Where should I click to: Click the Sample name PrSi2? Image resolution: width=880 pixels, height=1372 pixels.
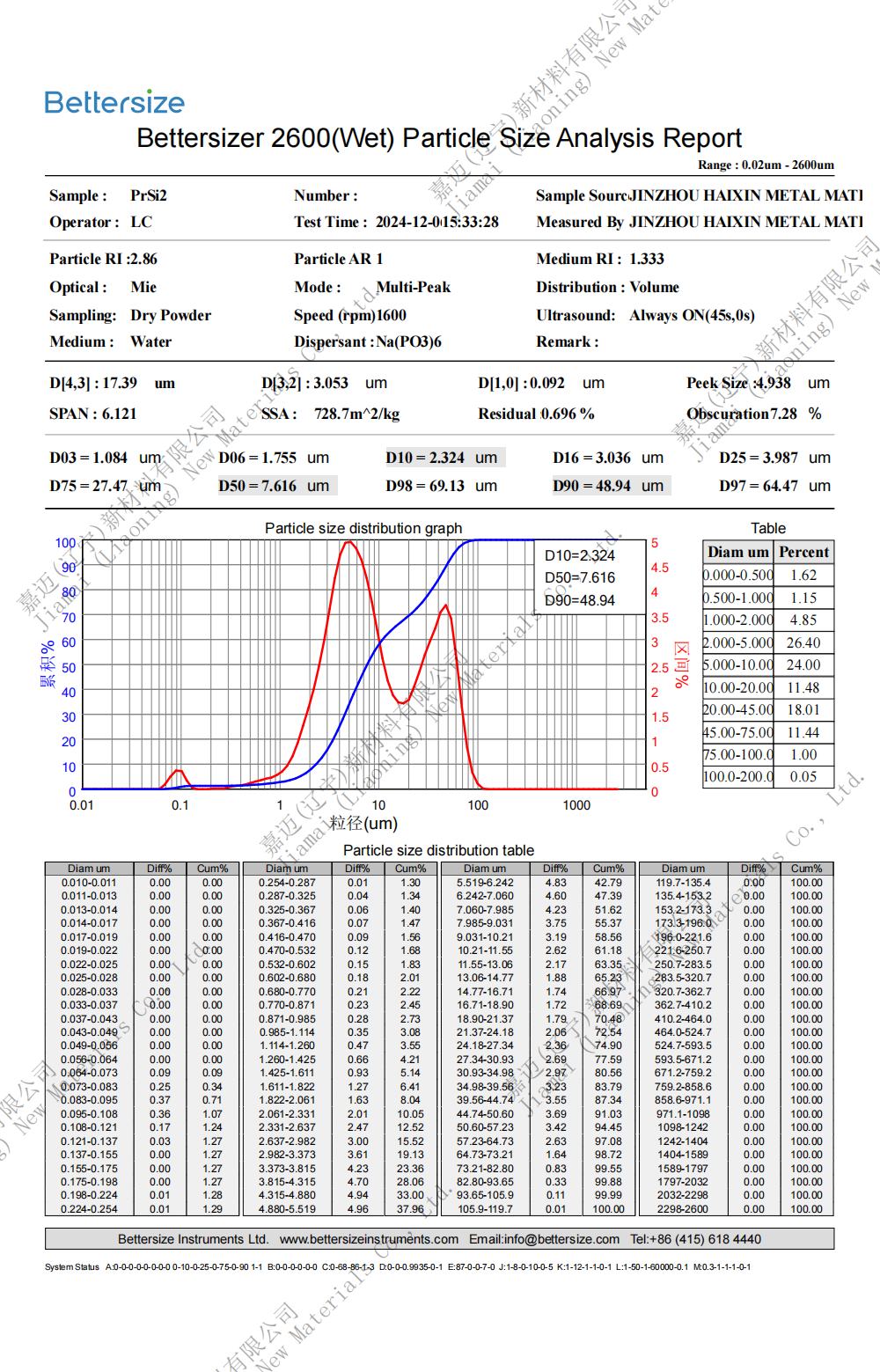click(x=149, y=195)
